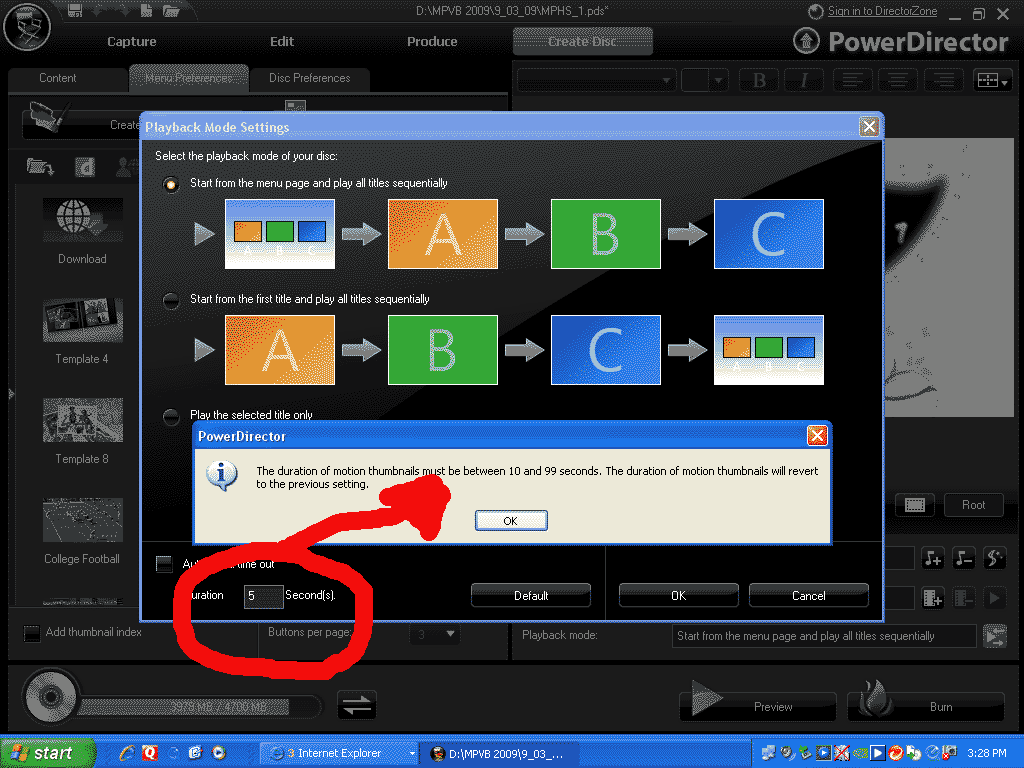
Task: Click the DirectorZone 'd' icon above templates
Action: click(85, 167)
